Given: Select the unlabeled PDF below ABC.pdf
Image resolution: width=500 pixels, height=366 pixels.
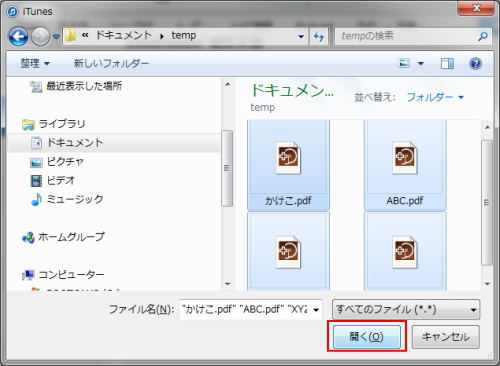Looking at the screenshot, I should coord(405,252).
